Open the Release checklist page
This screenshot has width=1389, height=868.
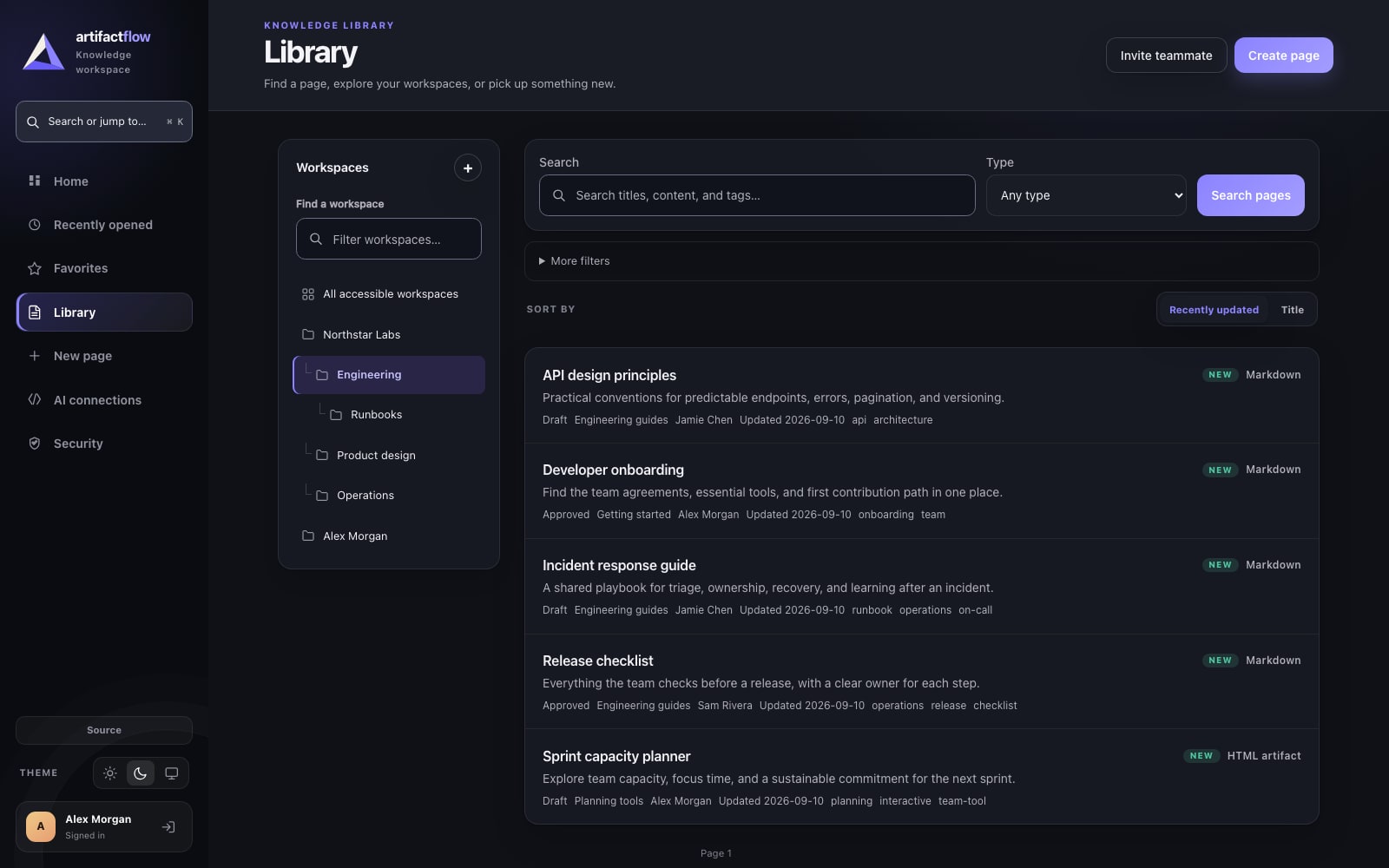pos(597,661)
